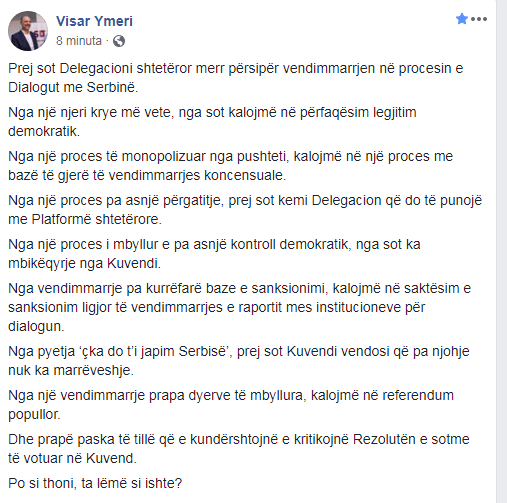The image size is (507, 503).
Task: Click the paragraph beginning 'Prej sot Delegacioni shtetëror'
Action: coord(236,78)
